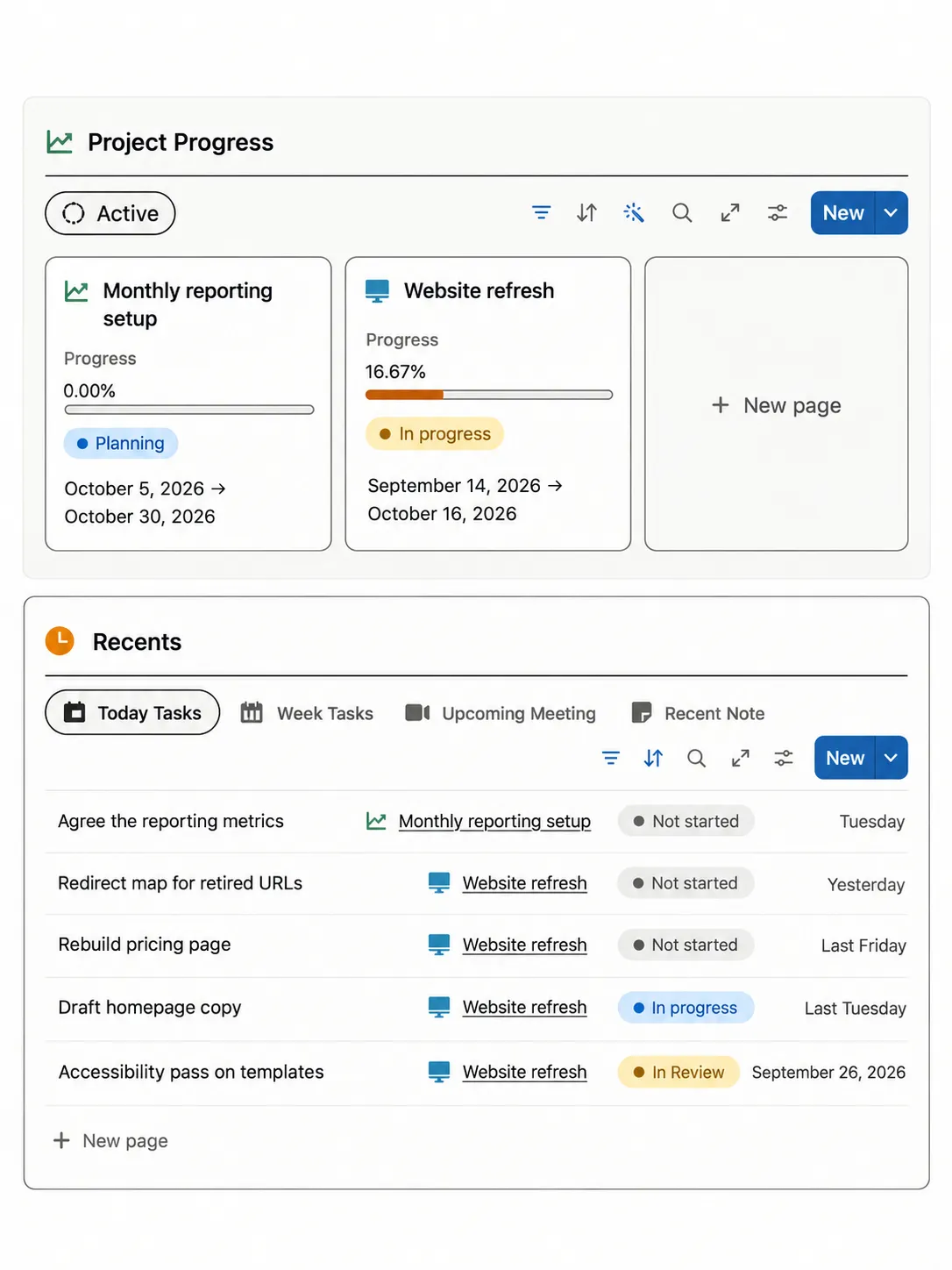Open task Draft homepage copy
952x1270 pixels.
tap(150, 1007)
